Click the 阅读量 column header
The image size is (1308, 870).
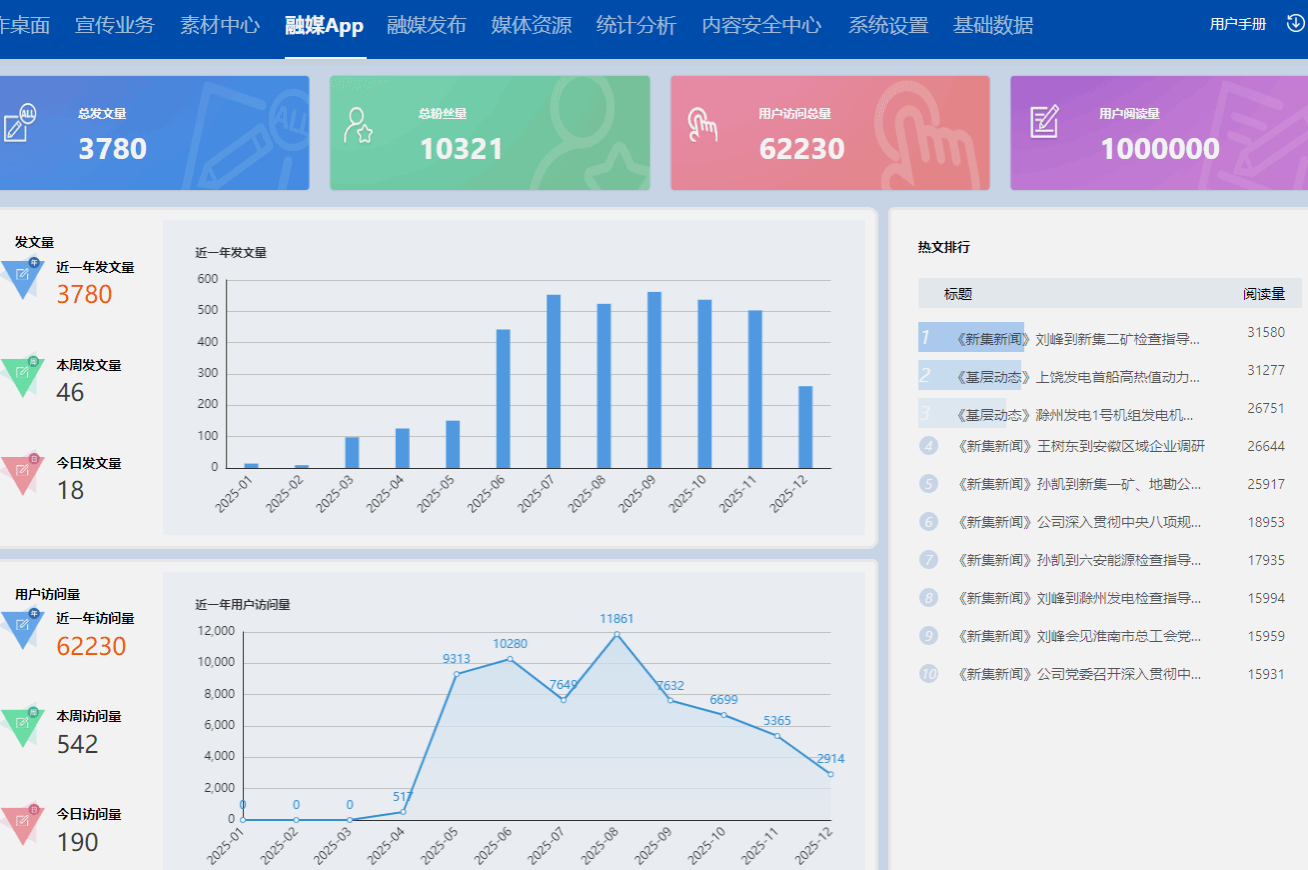(1264, 294)
